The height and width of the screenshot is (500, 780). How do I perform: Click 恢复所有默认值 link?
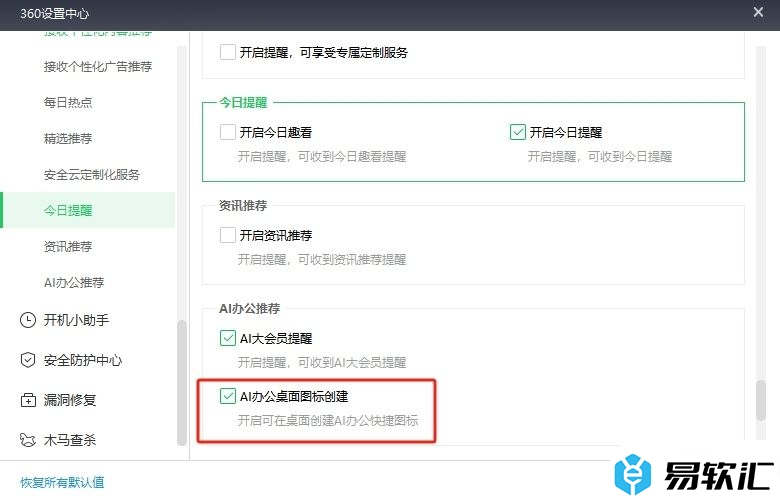62,482
